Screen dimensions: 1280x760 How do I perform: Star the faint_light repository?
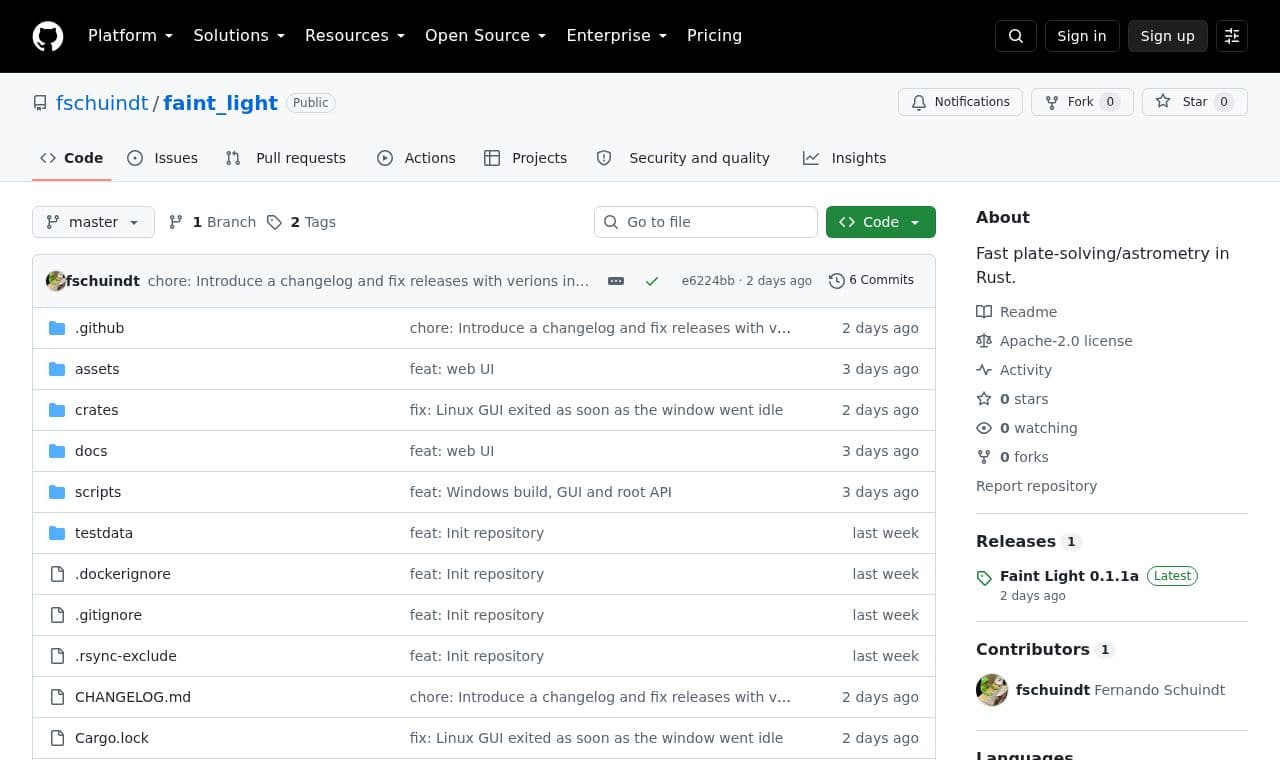1195,102
